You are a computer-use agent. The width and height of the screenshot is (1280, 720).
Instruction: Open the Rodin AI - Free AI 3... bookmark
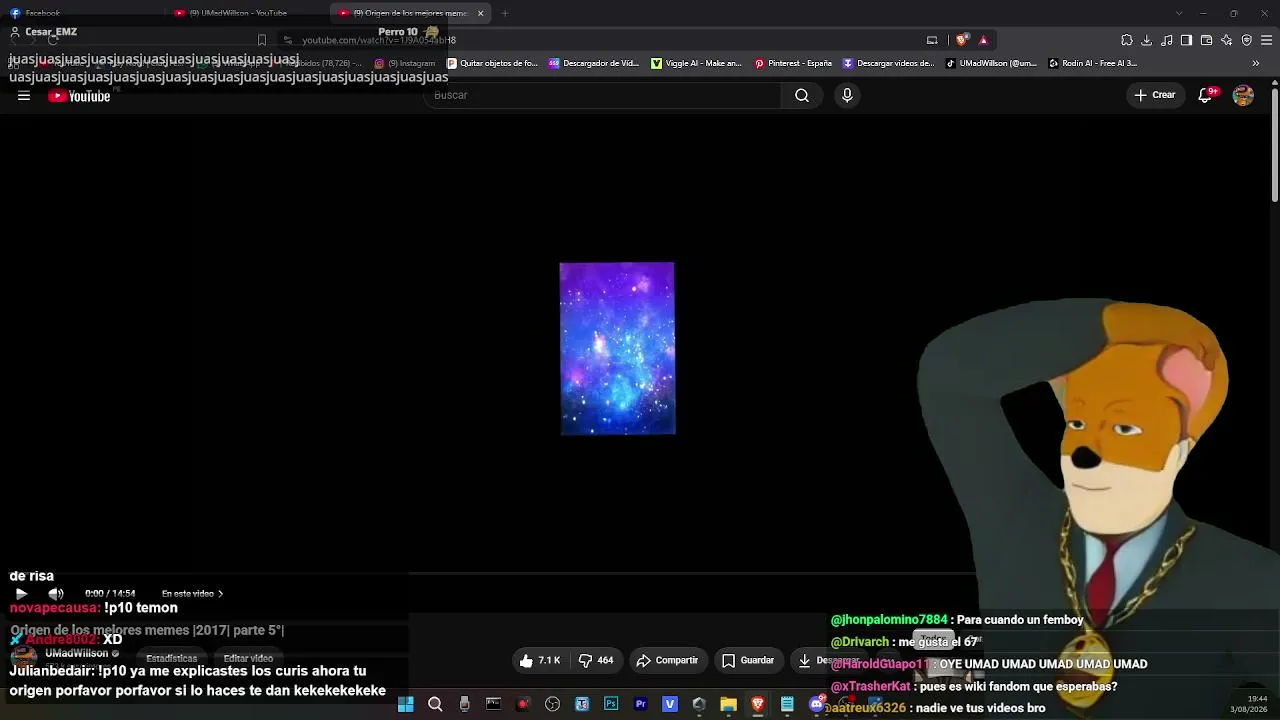coord(1092,63)
